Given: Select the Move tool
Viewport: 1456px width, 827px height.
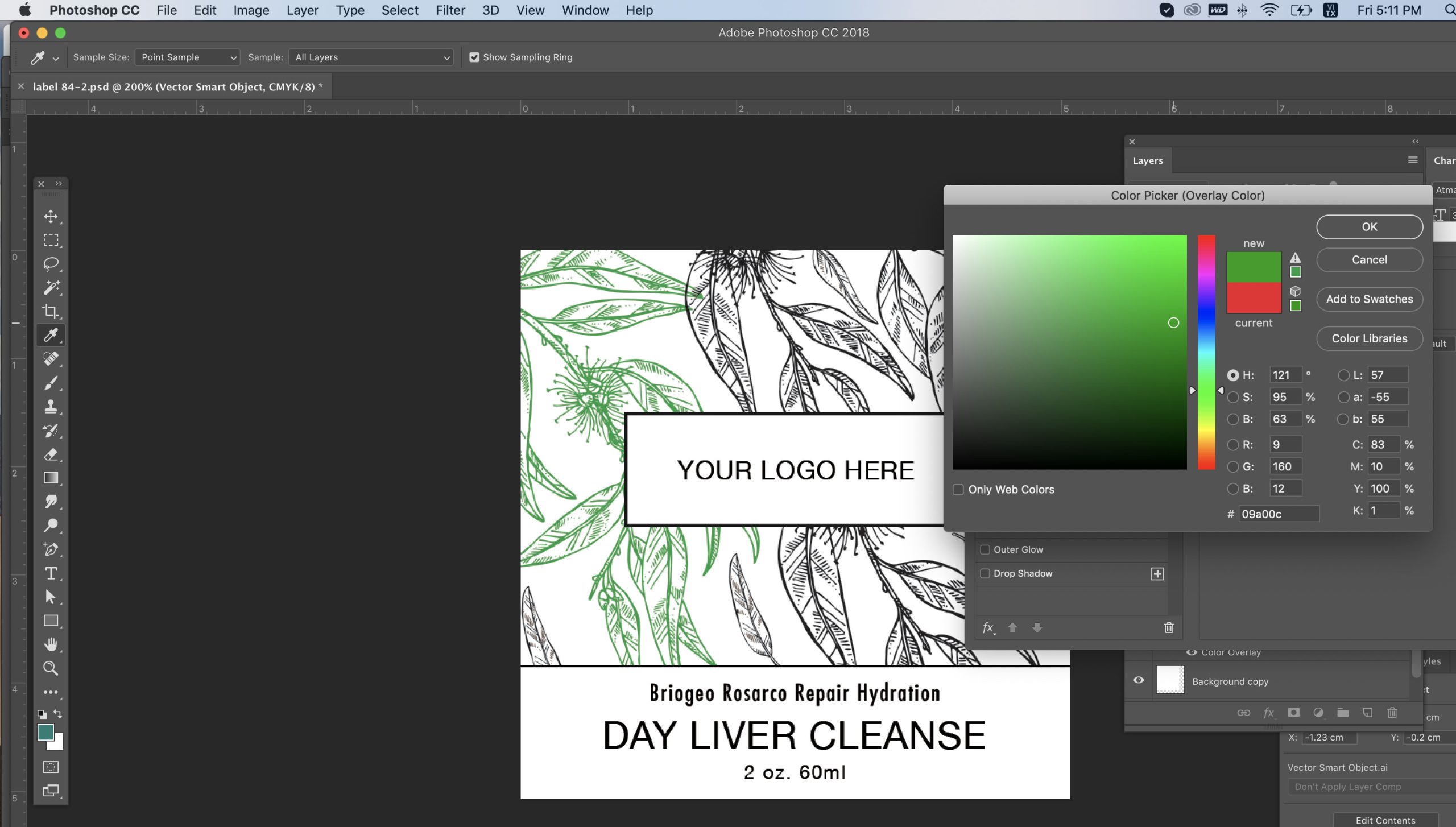Looking at the screenshot, I should point(51,216).
